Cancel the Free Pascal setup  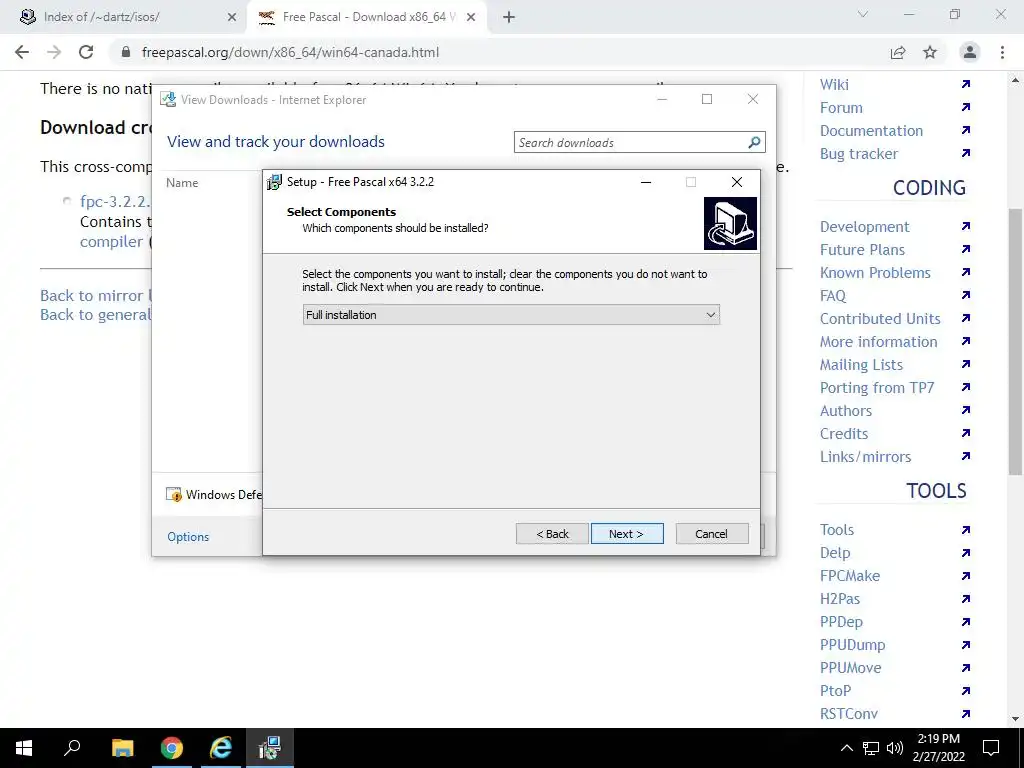click(712, 534)
